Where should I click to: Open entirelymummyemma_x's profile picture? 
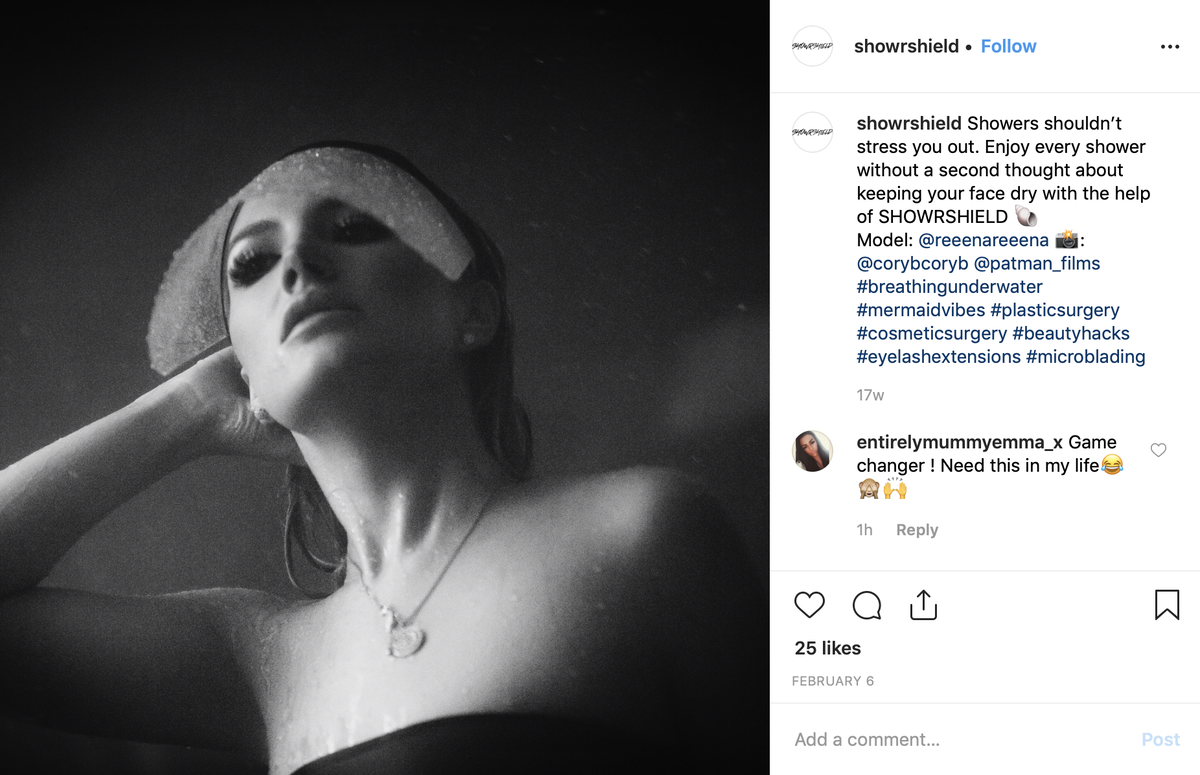pyautogui.click(x=812, y=451)
